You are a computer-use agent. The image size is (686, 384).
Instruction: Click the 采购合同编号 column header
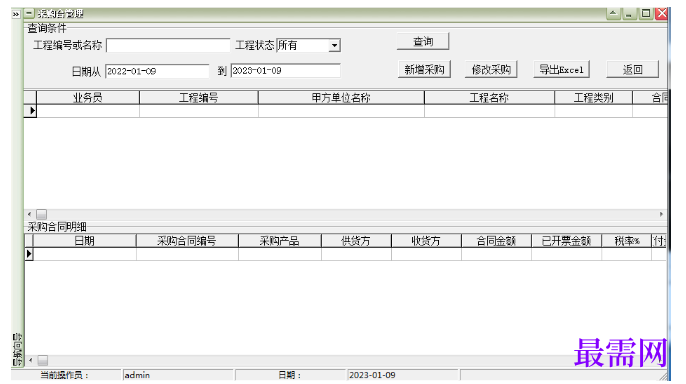(x=187, y=241)
